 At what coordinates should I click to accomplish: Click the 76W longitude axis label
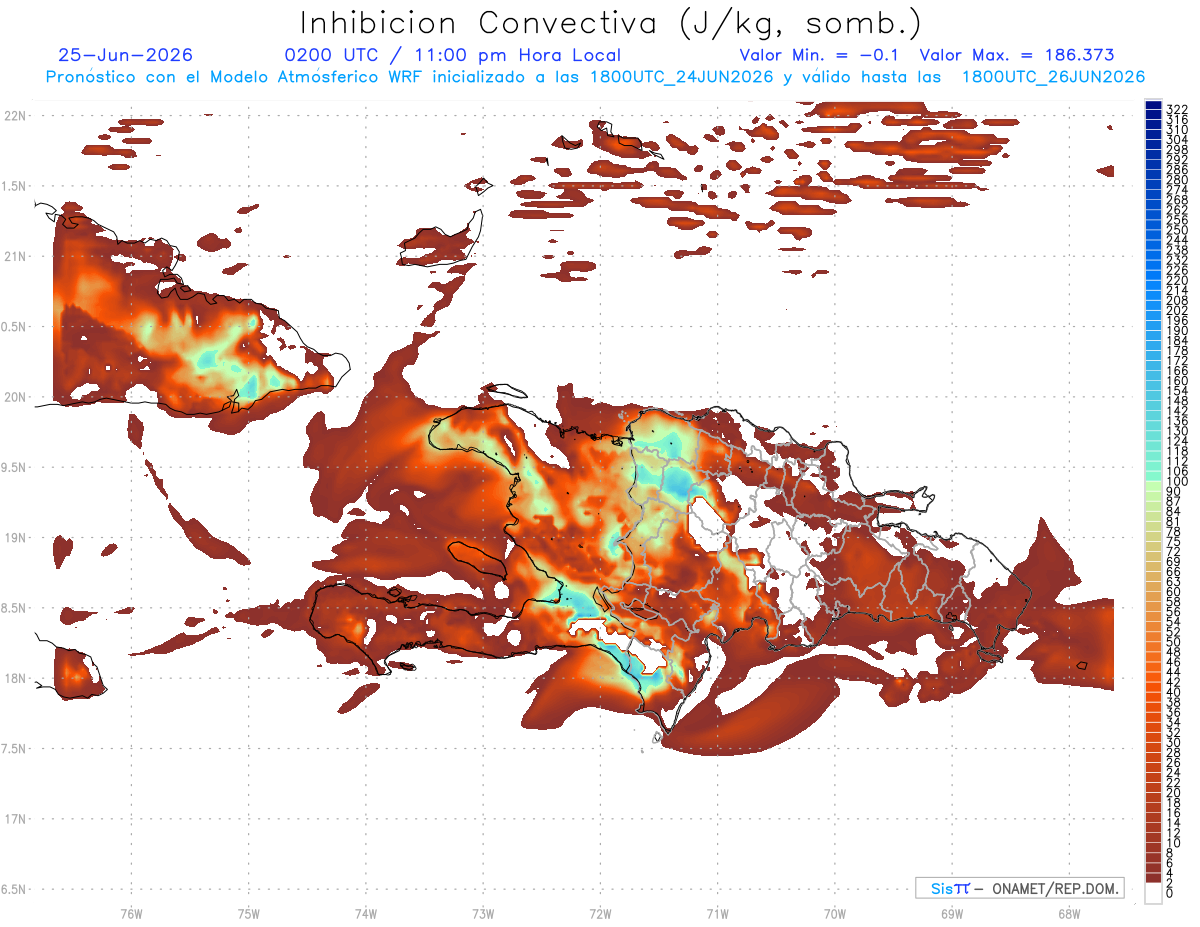(131, 912)
